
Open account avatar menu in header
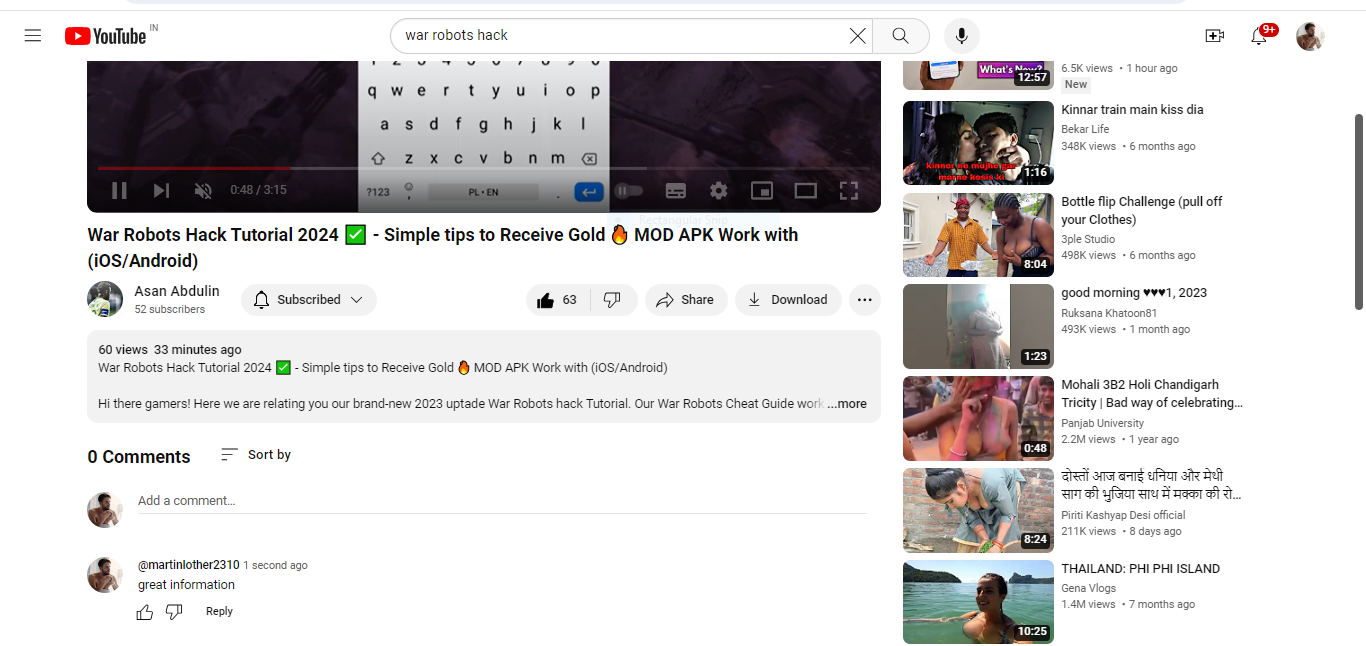pos(1310,36)
